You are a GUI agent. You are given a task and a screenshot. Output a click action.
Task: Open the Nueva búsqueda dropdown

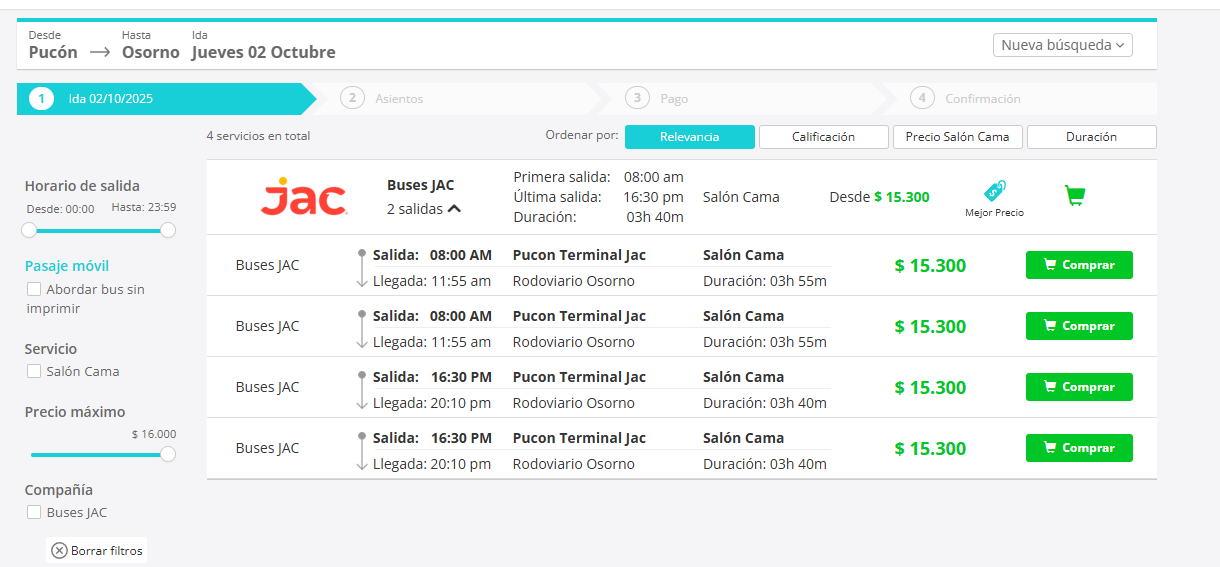[x=1062, y=45]
